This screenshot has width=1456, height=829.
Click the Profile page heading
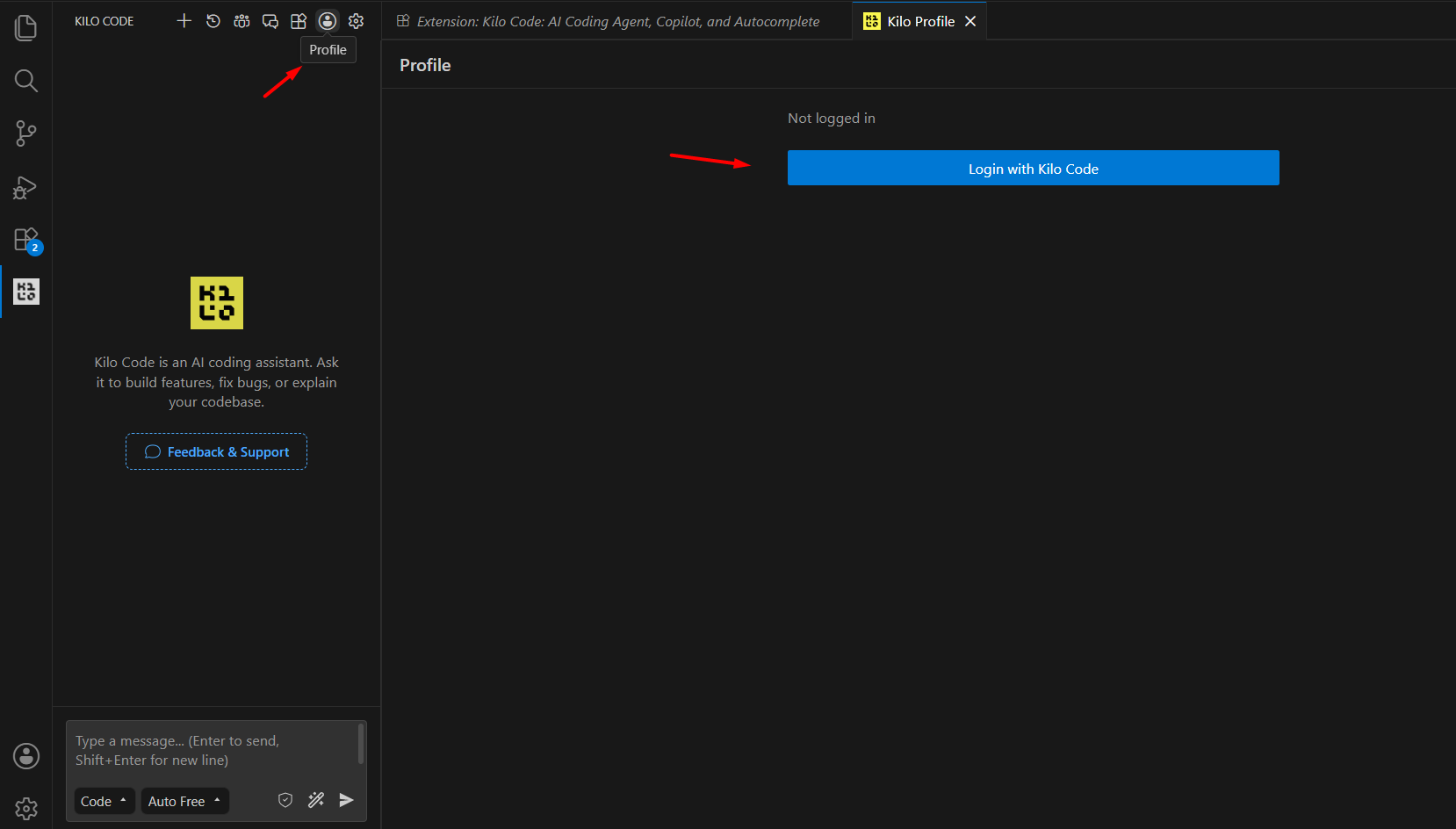click(425, 65)
